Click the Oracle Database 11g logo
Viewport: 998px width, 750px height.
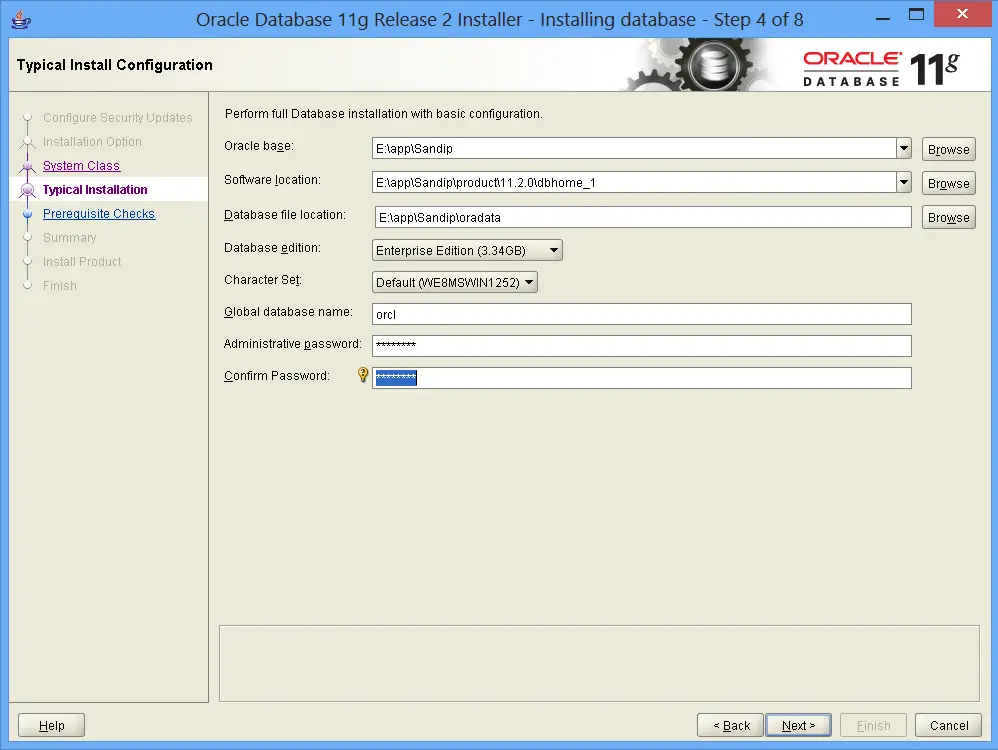880,68
